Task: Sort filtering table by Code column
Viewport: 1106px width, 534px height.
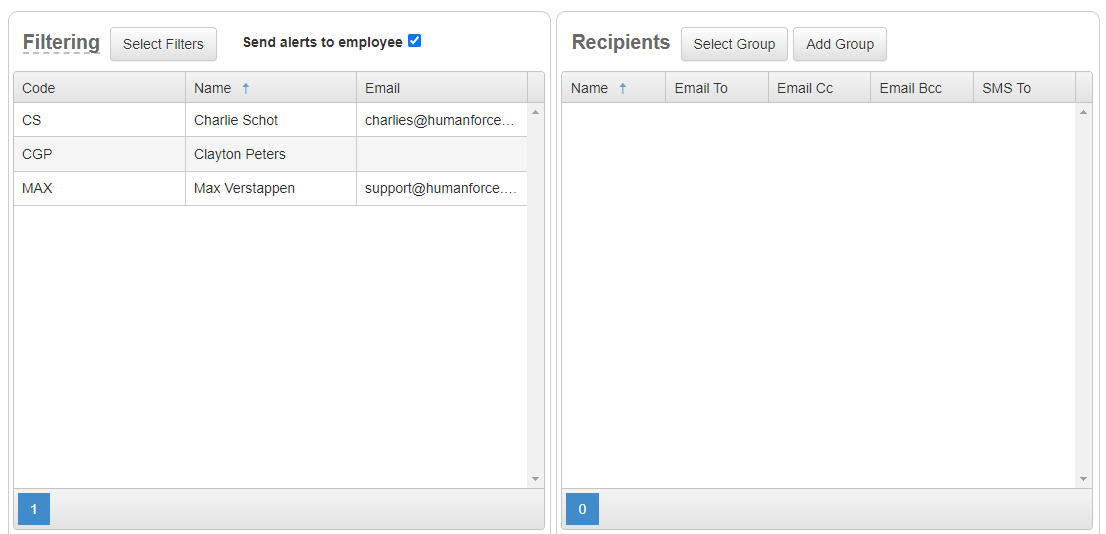Action: (98, 88)
